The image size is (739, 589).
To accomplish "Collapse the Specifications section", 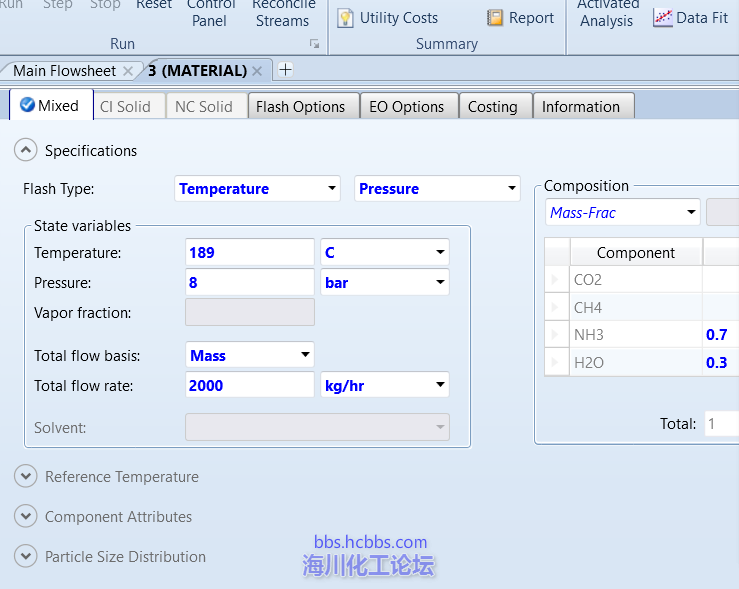I will [x=25, y=151].
